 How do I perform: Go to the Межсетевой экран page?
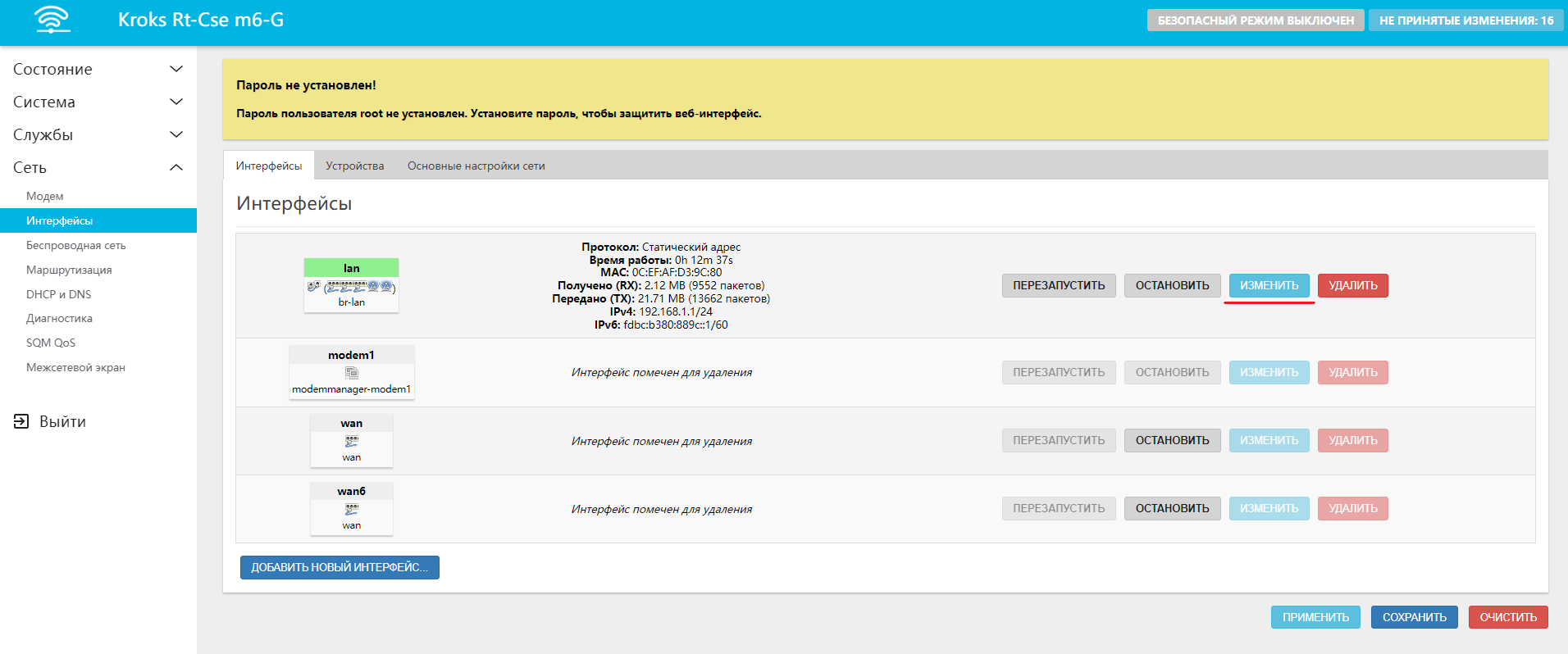pyautogui.click(x=75, y=367)
